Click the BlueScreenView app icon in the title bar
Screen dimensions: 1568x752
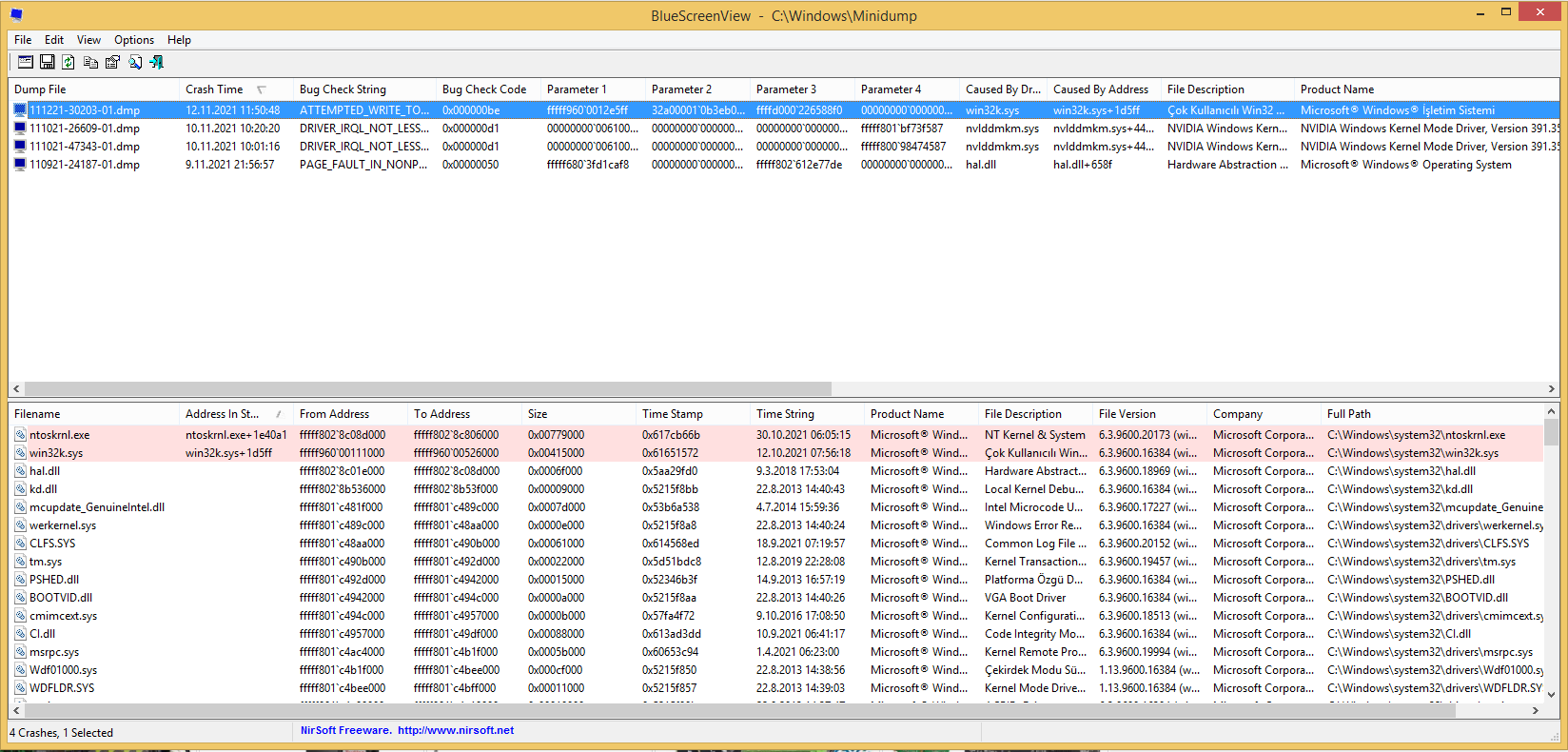click(16, 15)
